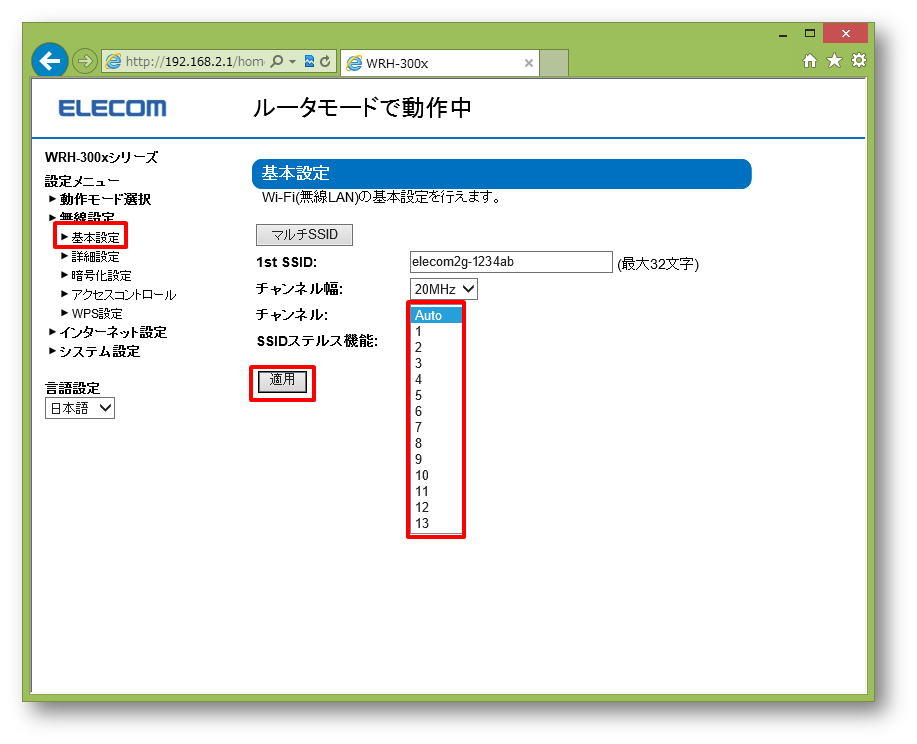
Task: Expand the システム設定 menu
Action: 99,352
